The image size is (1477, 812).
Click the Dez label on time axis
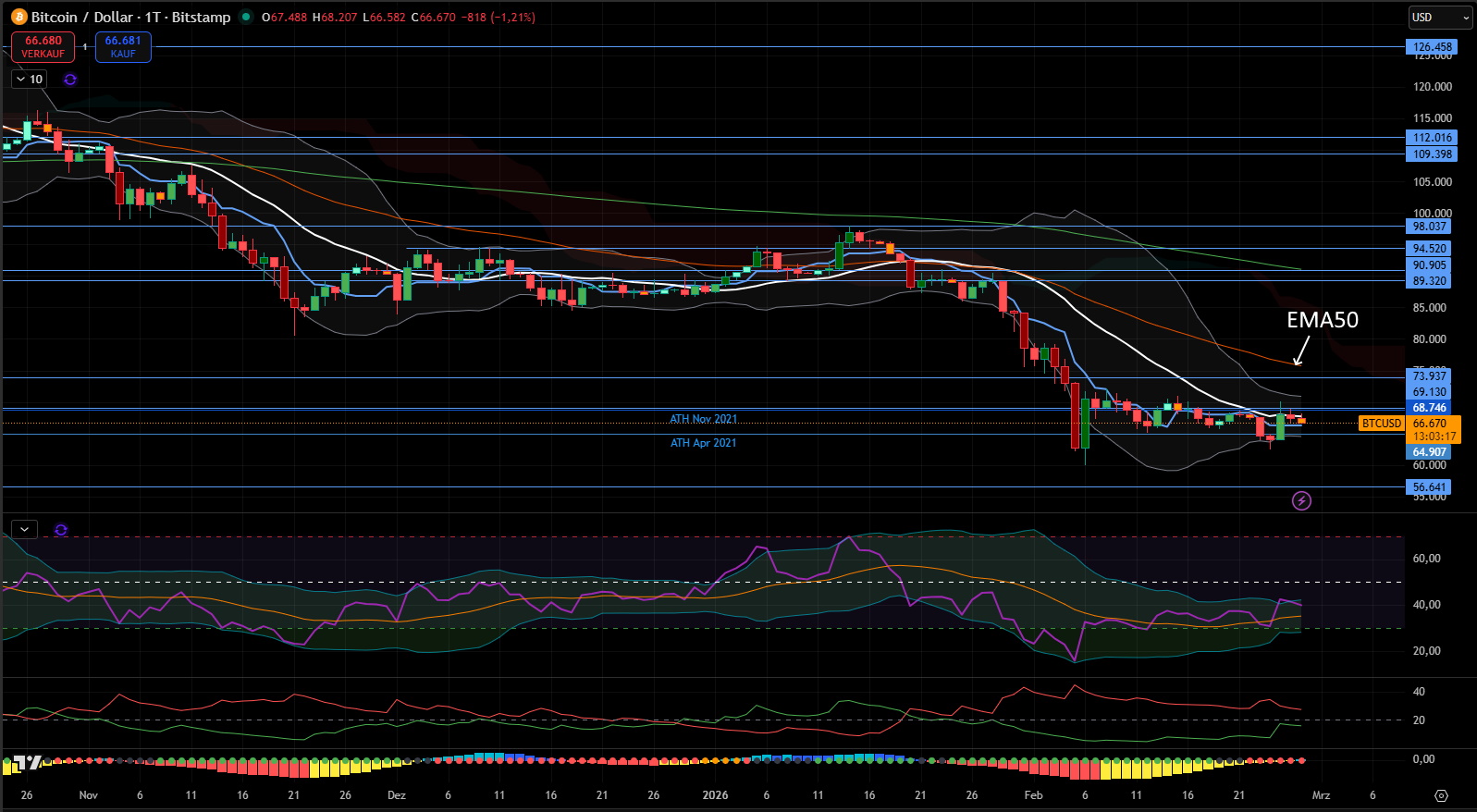(x=397, y=795)
